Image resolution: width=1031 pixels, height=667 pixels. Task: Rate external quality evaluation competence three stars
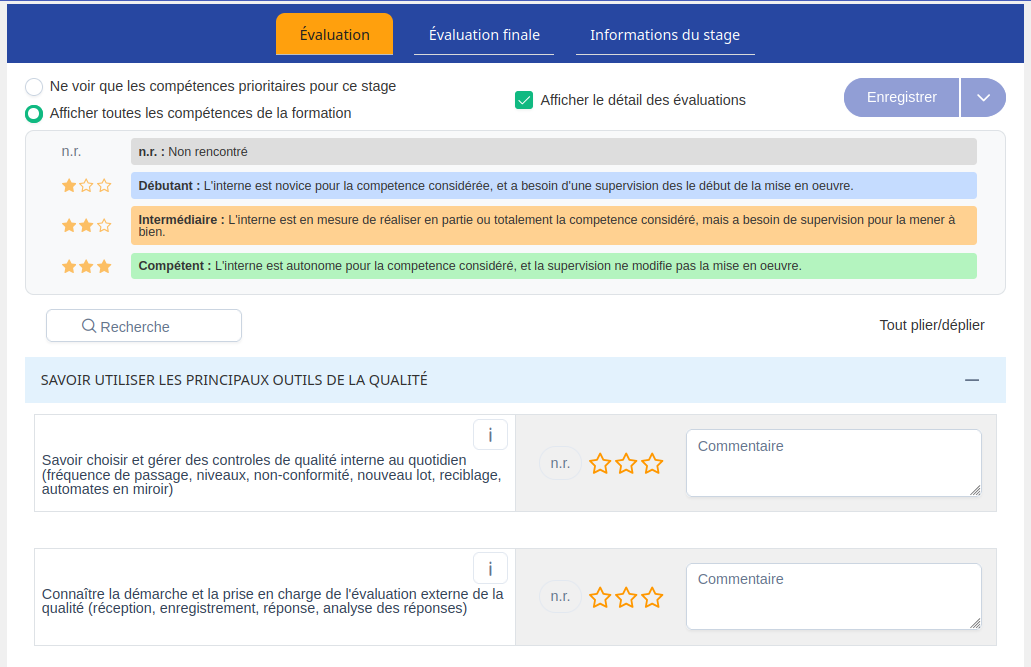click(652, 598)
